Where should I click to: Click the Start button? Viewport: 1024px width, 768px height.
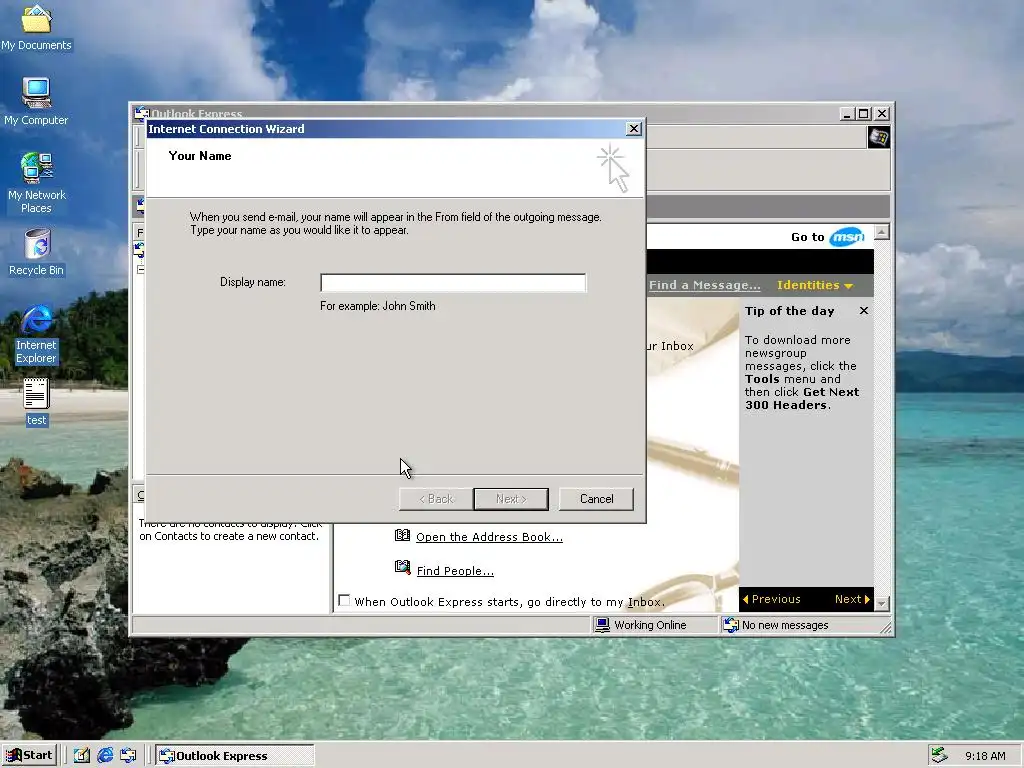click(29, 756)
